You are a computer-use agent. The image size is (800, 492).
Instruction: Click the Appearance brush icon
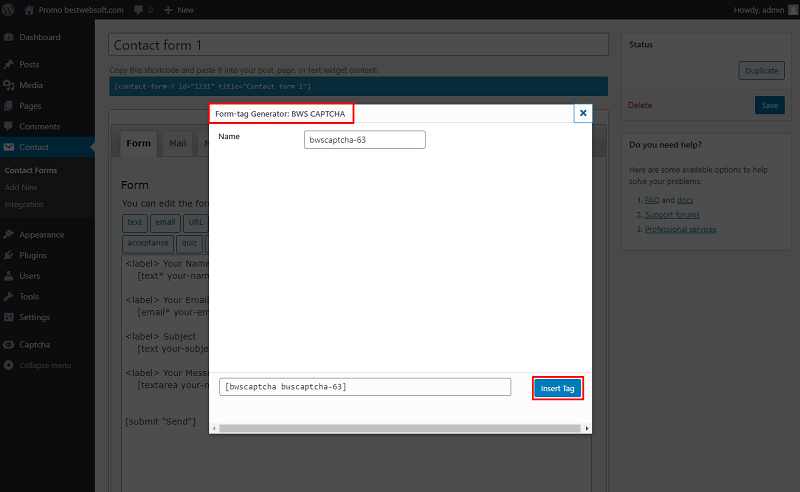pyautogui.click(x=9, y=234)
